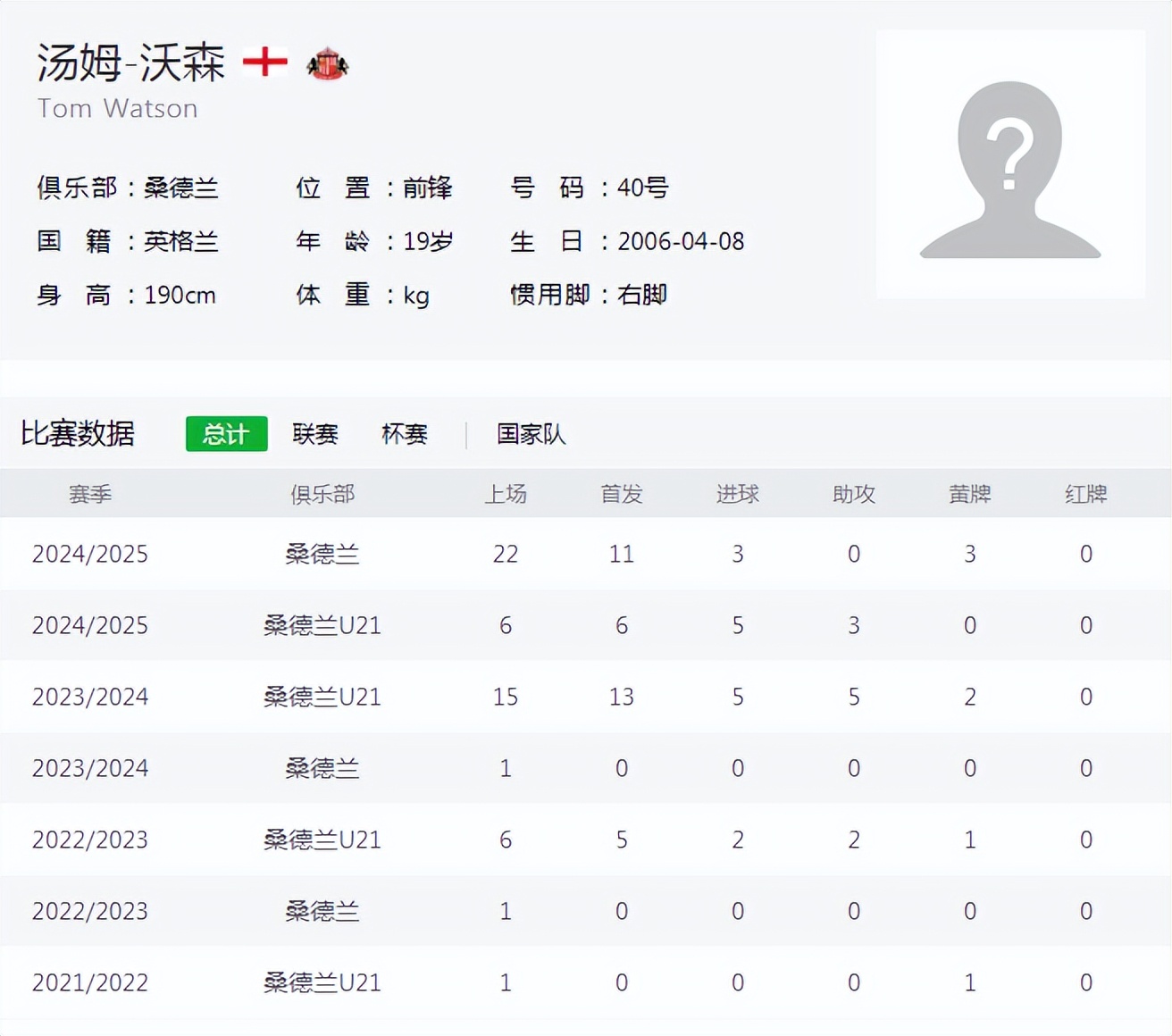1172x1036 pixels.
Task: Click 桑德兰 in the 22-appearance 2024/2025 row
Action: click(x=322, y=554)
